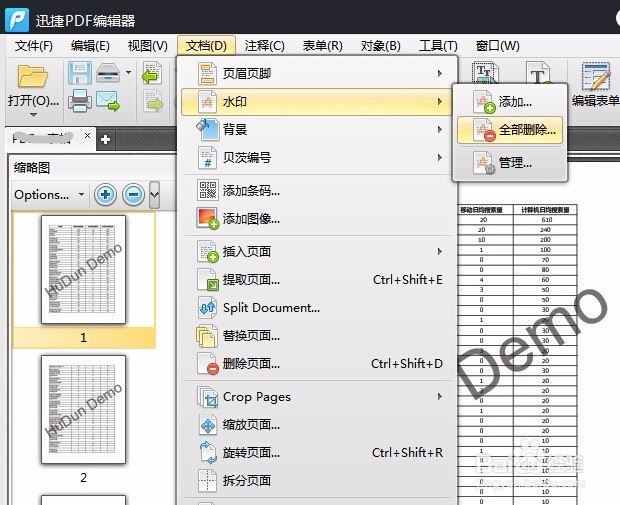The width and height of the screenshot is (620, 505).
Task: Open the 表单(R) menu
Action: 322,46
